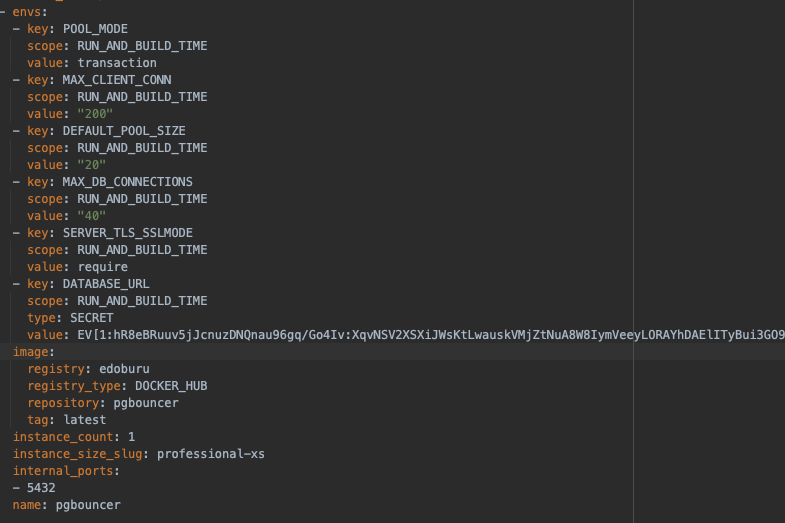The height and width of the screenshot is (523, 785).
Task: Click the "40" string value
Action: coord(92,216)
